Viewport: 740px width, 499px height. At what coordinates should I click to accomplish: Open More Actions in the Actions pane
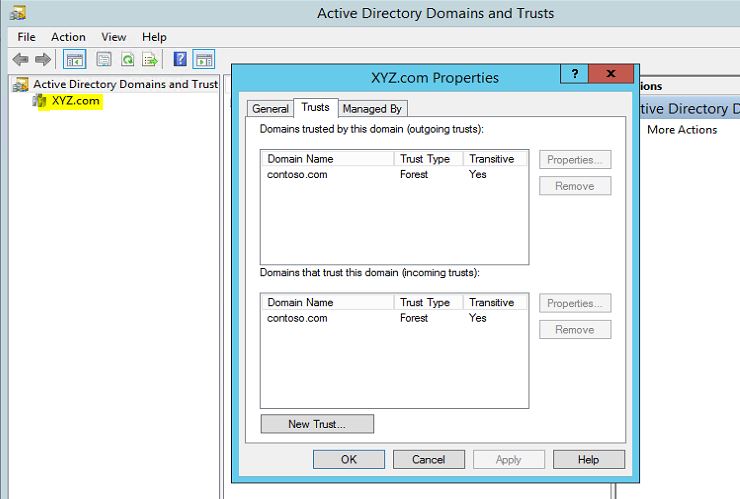point(682,130)
